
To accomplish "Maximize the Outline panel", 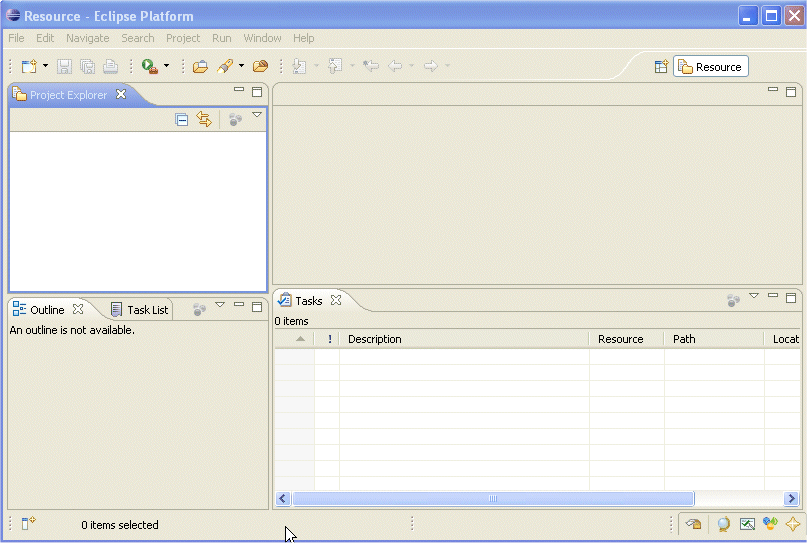I will [x=257, y=307].
